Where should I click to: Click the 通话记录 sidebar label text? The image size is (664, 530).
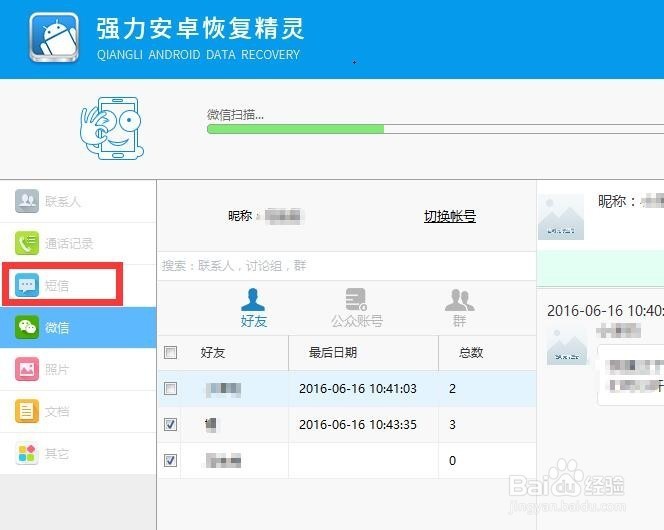click(69, 243)
